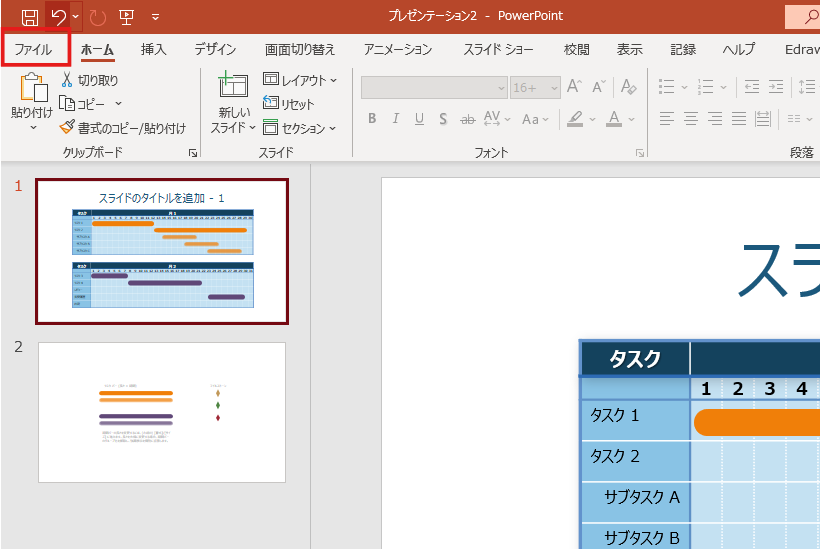Increase font size icon
820x549 pixels.
(x=575, y=87)
